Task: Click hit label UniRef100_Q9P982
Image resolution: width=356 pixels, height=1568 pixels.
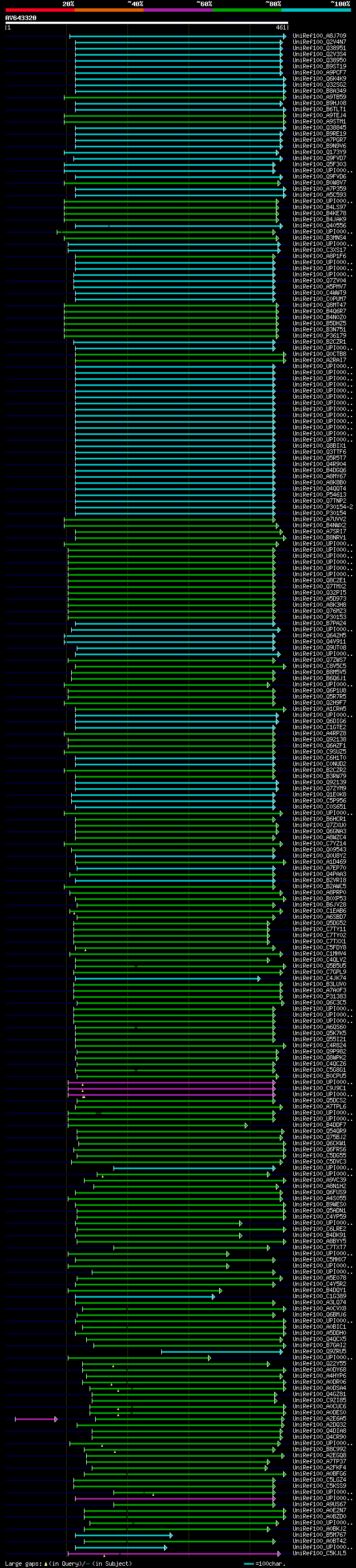Action: [x=319, y=1051]
